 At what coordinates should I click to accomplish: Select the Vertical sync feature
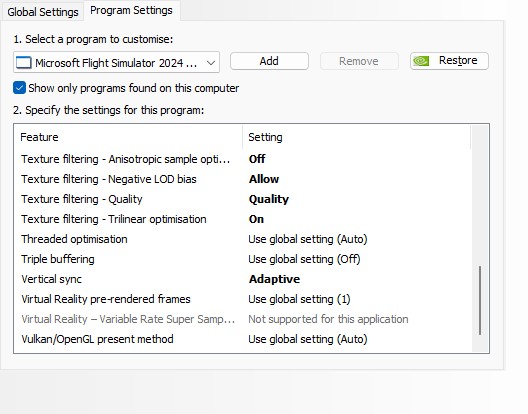pyautogui.click(x=52, y=279)
